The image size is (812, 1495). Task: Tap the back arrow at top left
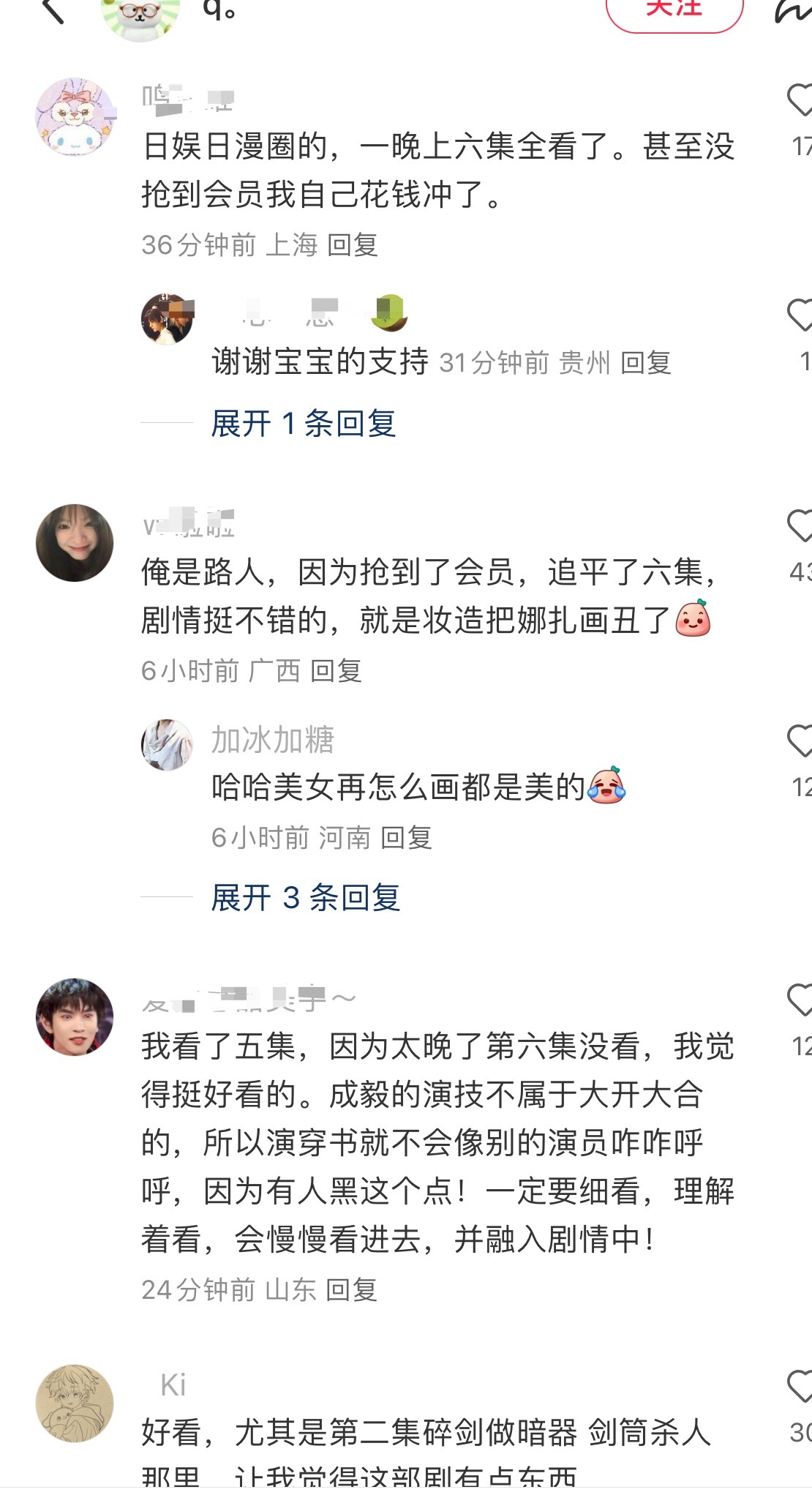(53, 10)
